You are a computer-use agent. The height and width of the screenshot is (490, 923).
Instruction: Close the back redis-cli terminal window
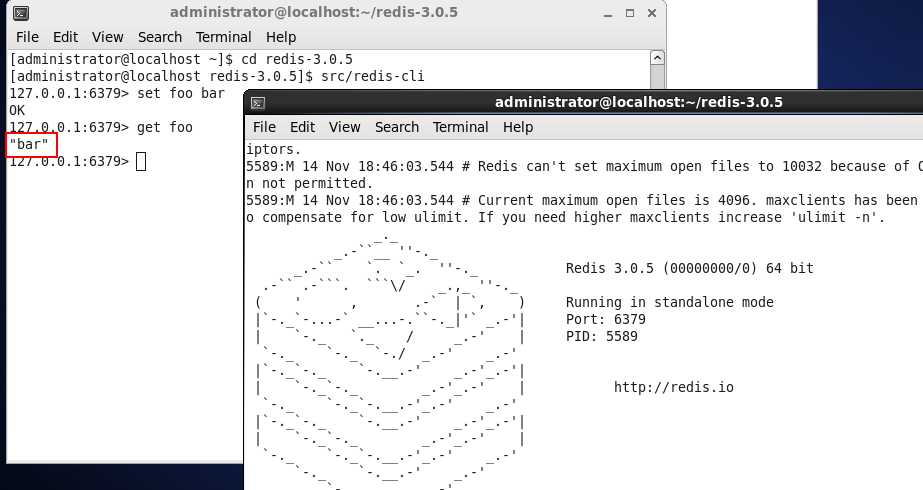click(x=652, y=13)
